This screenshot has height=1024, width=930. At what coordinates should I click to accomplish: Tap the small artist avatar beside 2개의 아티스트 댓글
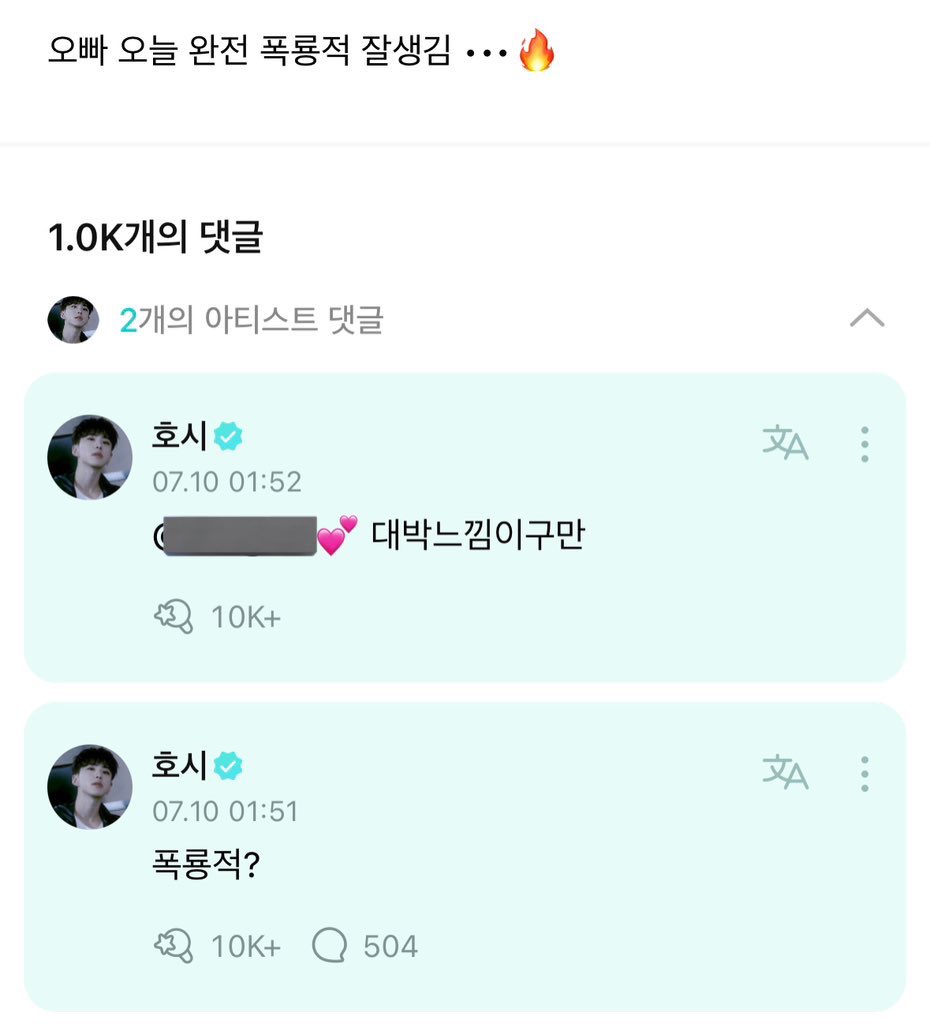click(73, 320)
